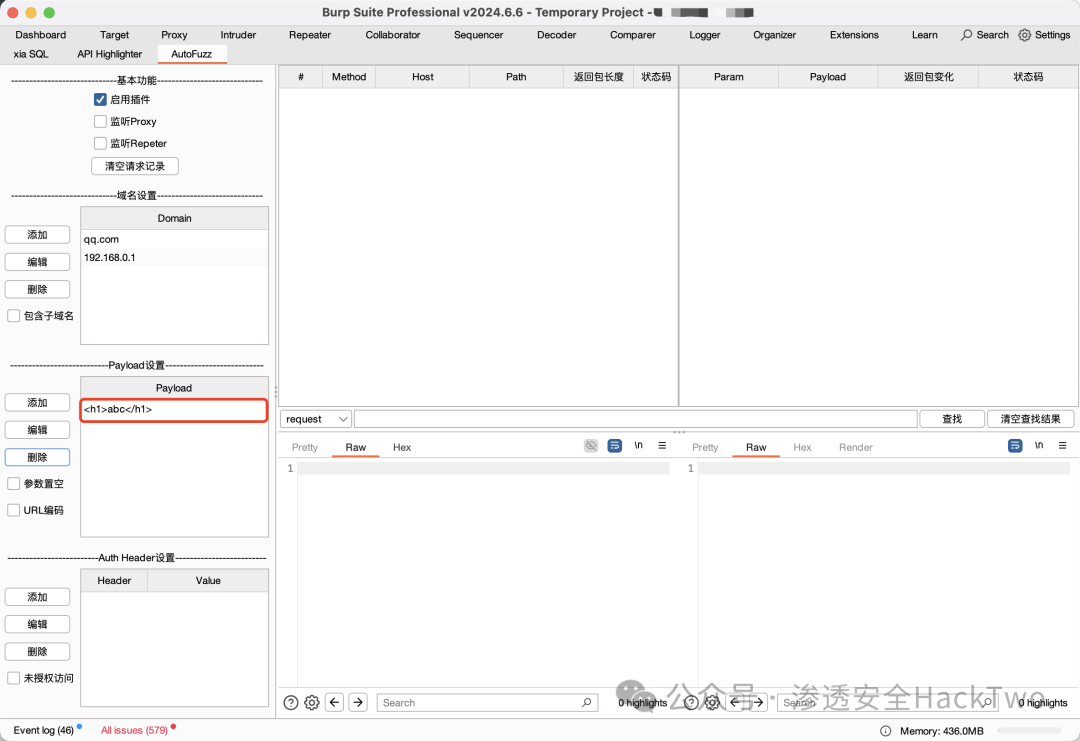The image size is (1080, 741).
Task: Toggle word wrap icon in request editor
Action: tap(614, 446)
